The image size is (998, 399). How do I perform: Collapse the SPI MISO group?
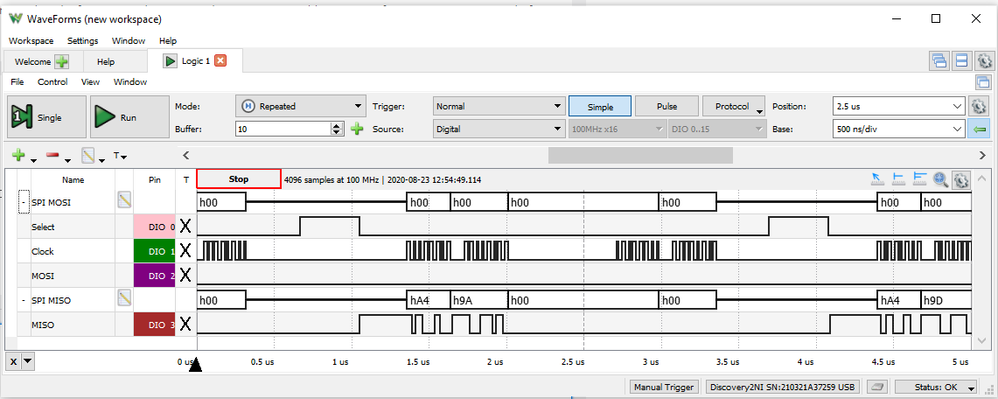point(24,300)
